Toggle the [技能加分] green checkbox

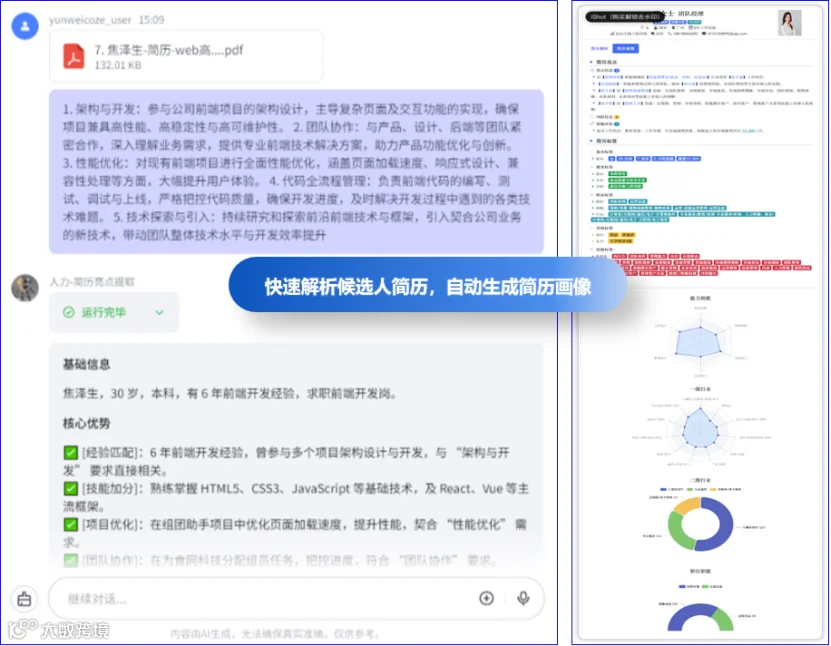coord(70,489)
